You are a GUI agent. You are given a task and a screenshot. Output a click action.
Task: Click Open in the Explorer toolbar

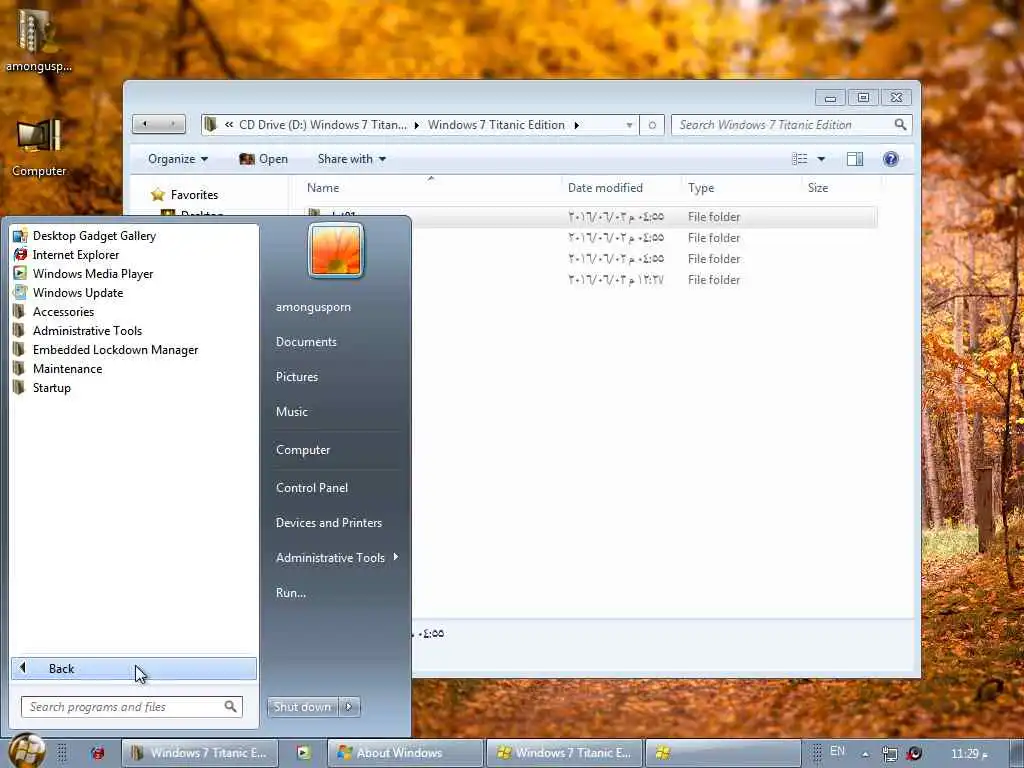pos(264,159)
